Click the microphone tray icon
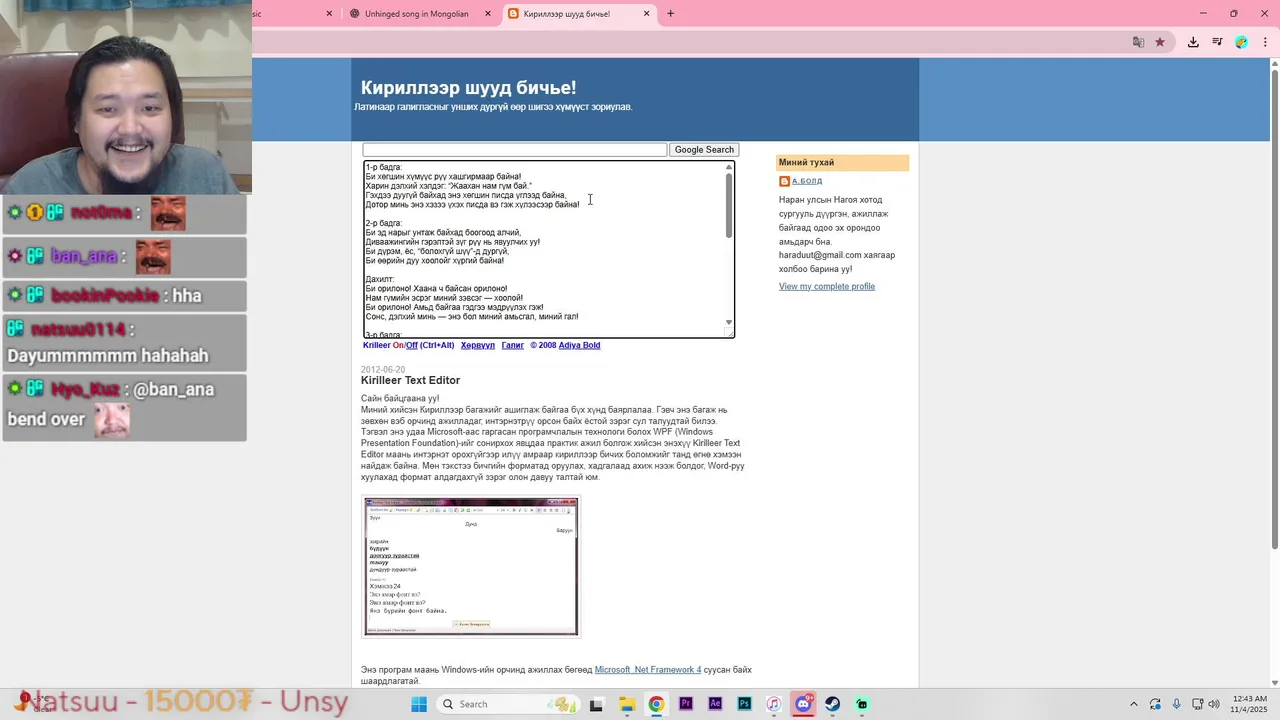Image resolution: width=1280 pixels, height=720 pixels. coord(1176,704)
